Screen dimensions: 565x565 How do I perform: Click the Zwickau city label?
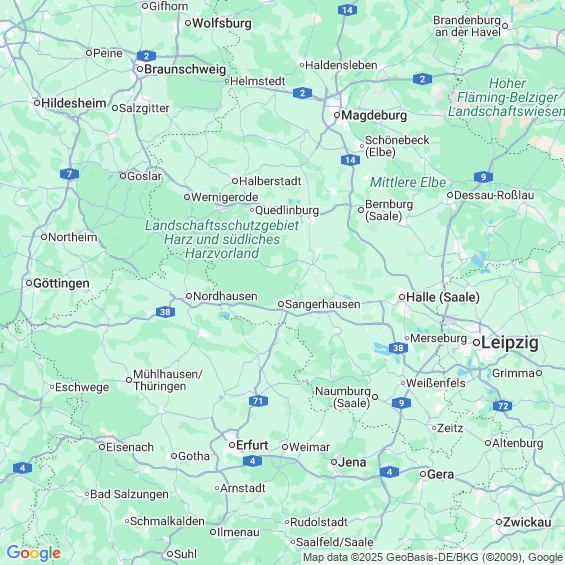click(527, 522)
